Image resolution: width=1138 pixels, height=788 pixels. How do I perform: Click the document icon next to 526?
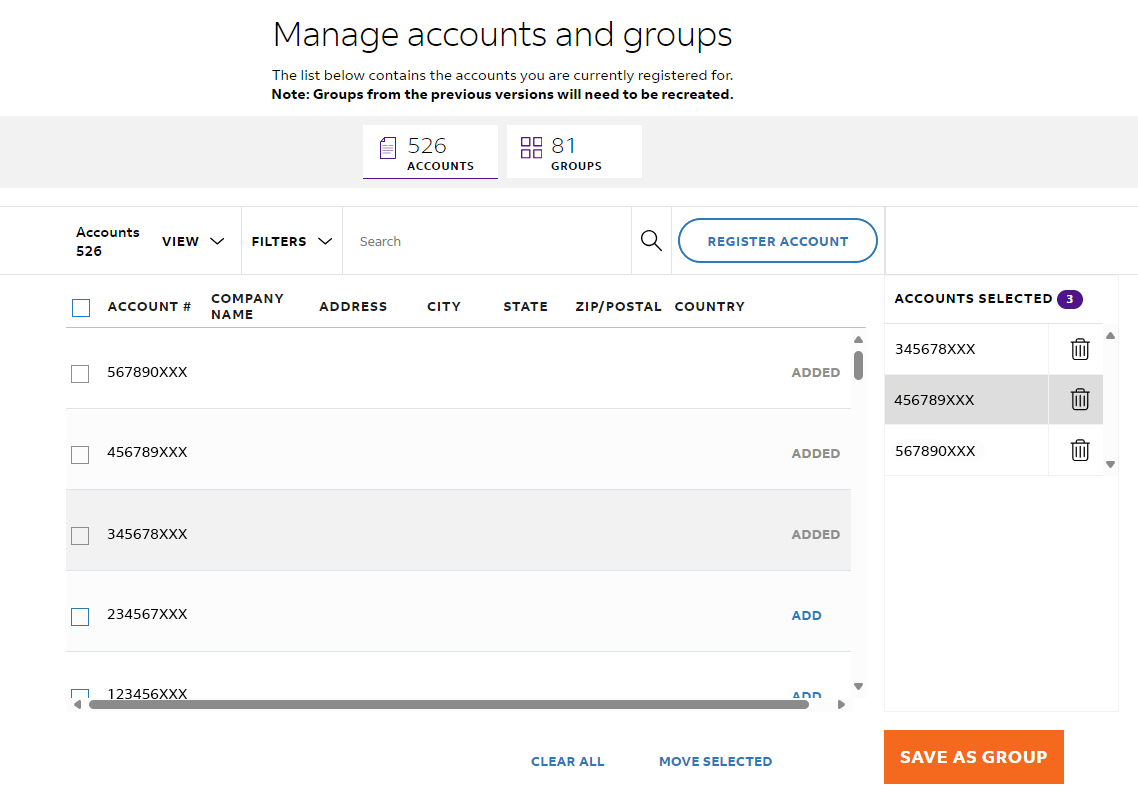coord(388,148)
